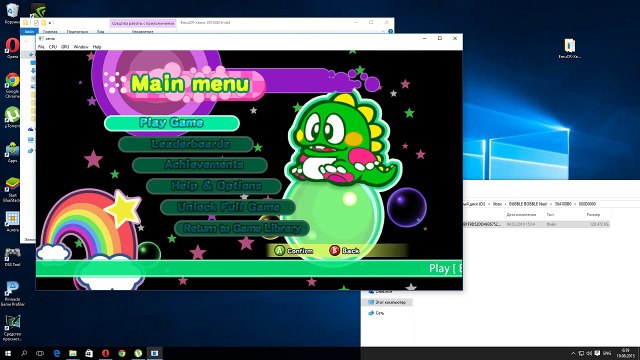
Task: Open the Action Center notifications icon
Action: pyautogui.click(x=597, y=353)
